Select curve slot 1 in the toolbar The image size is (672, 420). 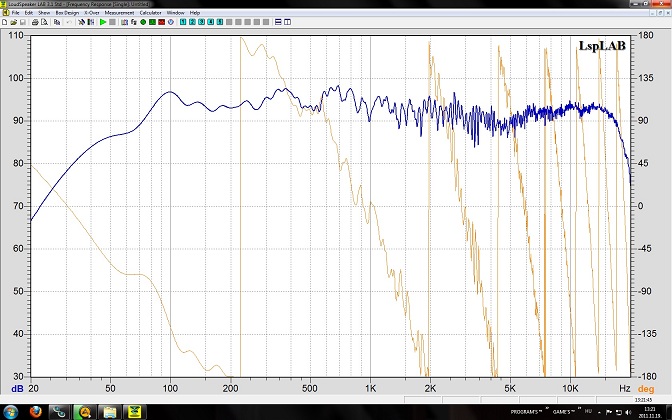click(x=183, y=22)
